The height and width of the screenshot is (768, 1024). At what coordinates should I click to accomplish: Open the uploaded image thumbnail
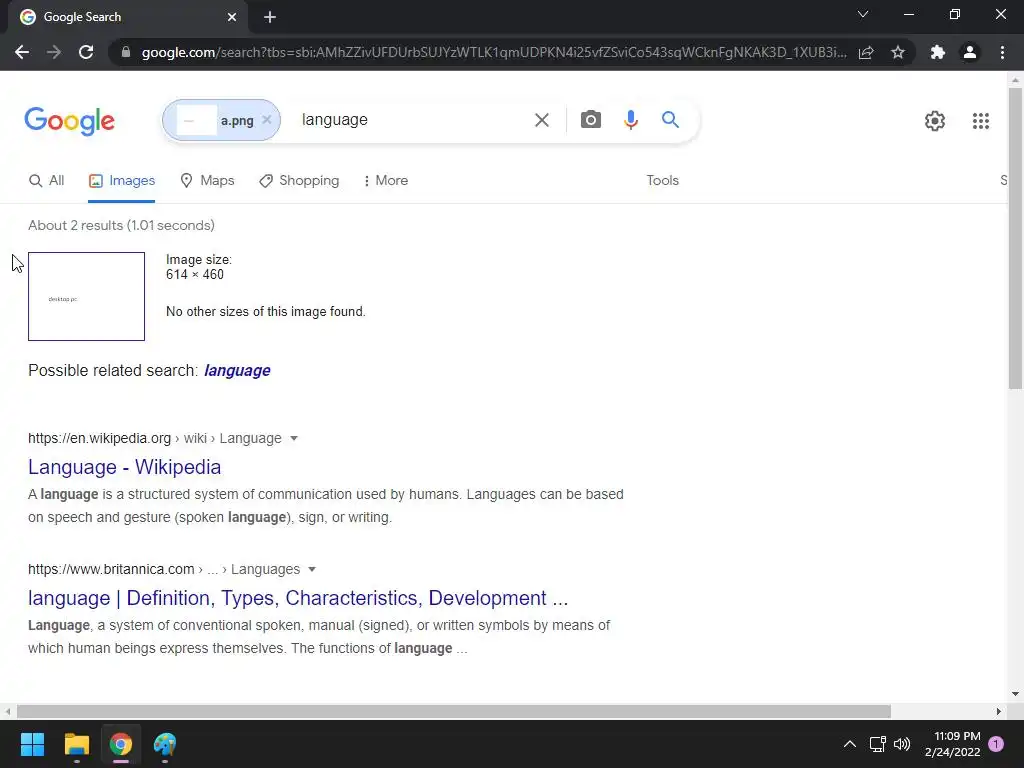click(86, 296)
